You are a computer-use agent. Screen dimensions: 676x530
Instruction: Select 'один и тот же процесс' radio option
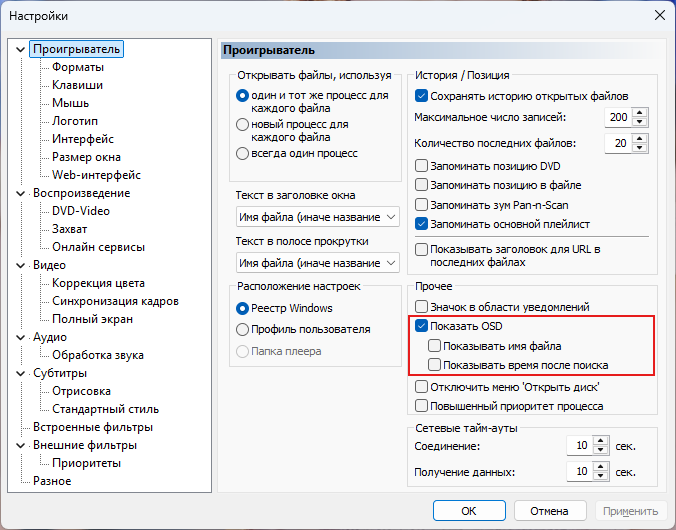[x=242, y=96]
